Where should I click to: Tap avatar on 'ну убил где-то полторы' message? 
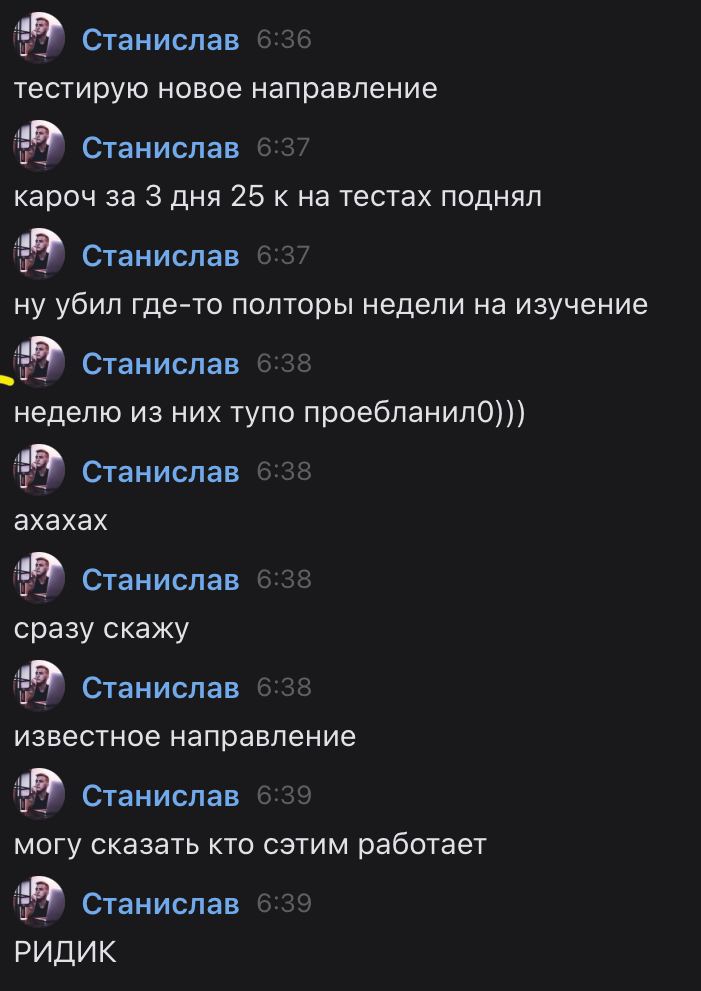[39, 254]
